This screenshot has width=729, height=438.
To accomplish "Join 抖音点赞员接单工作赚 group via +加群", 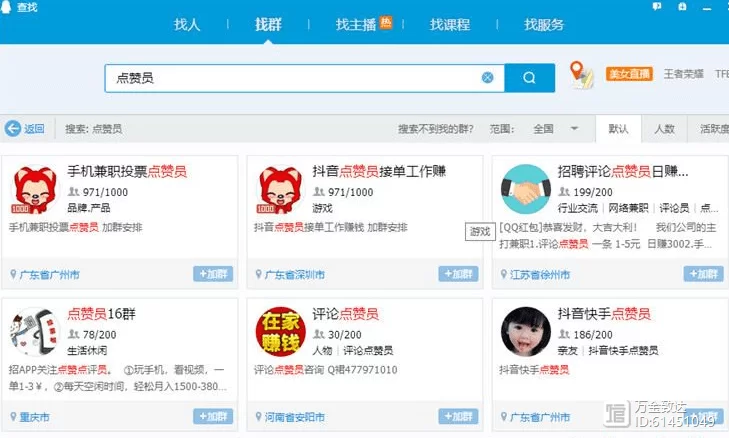I will 458,274.
